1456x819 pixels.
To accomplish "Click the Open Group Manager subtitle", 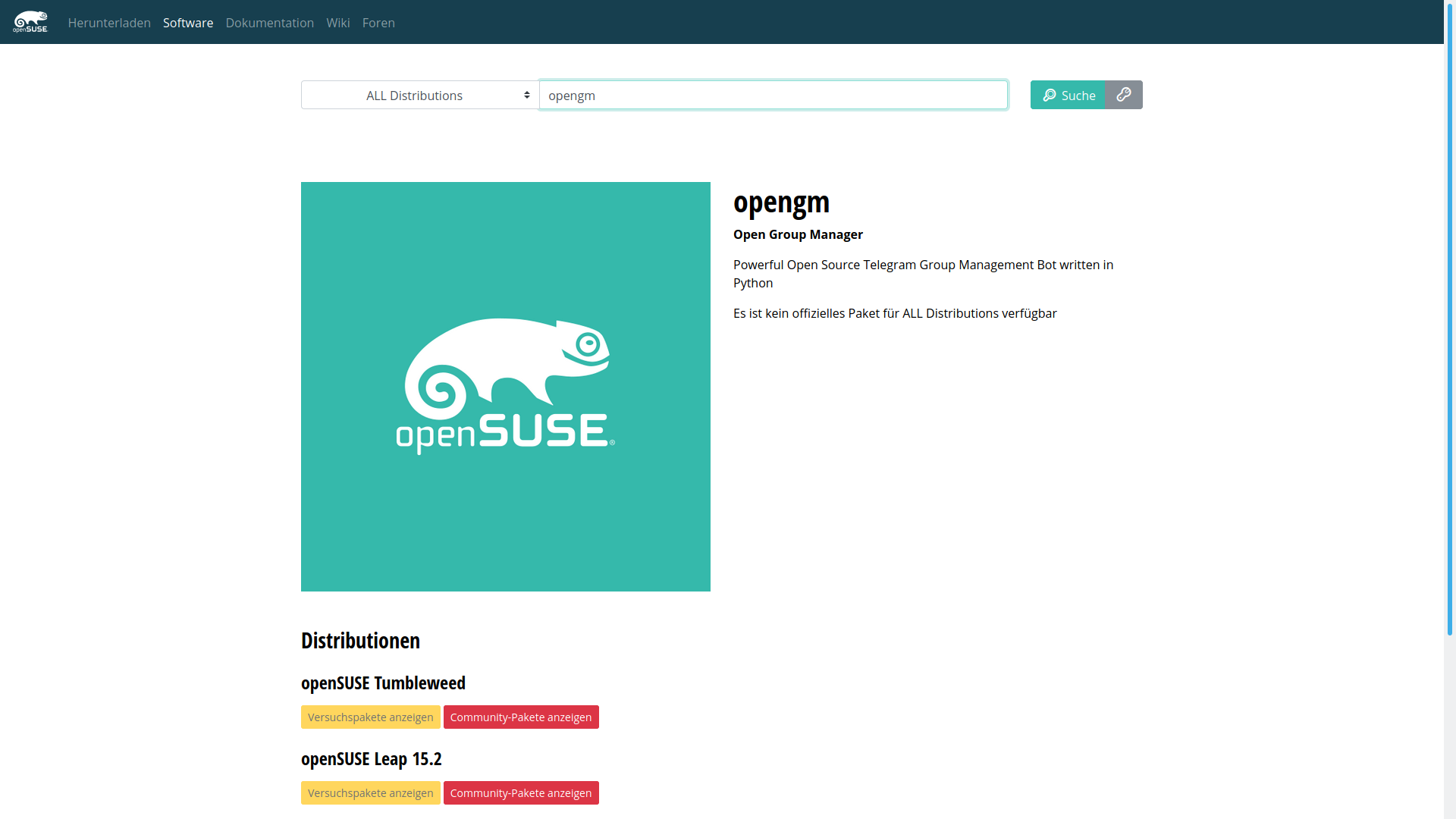I will (x=798, y=234).
